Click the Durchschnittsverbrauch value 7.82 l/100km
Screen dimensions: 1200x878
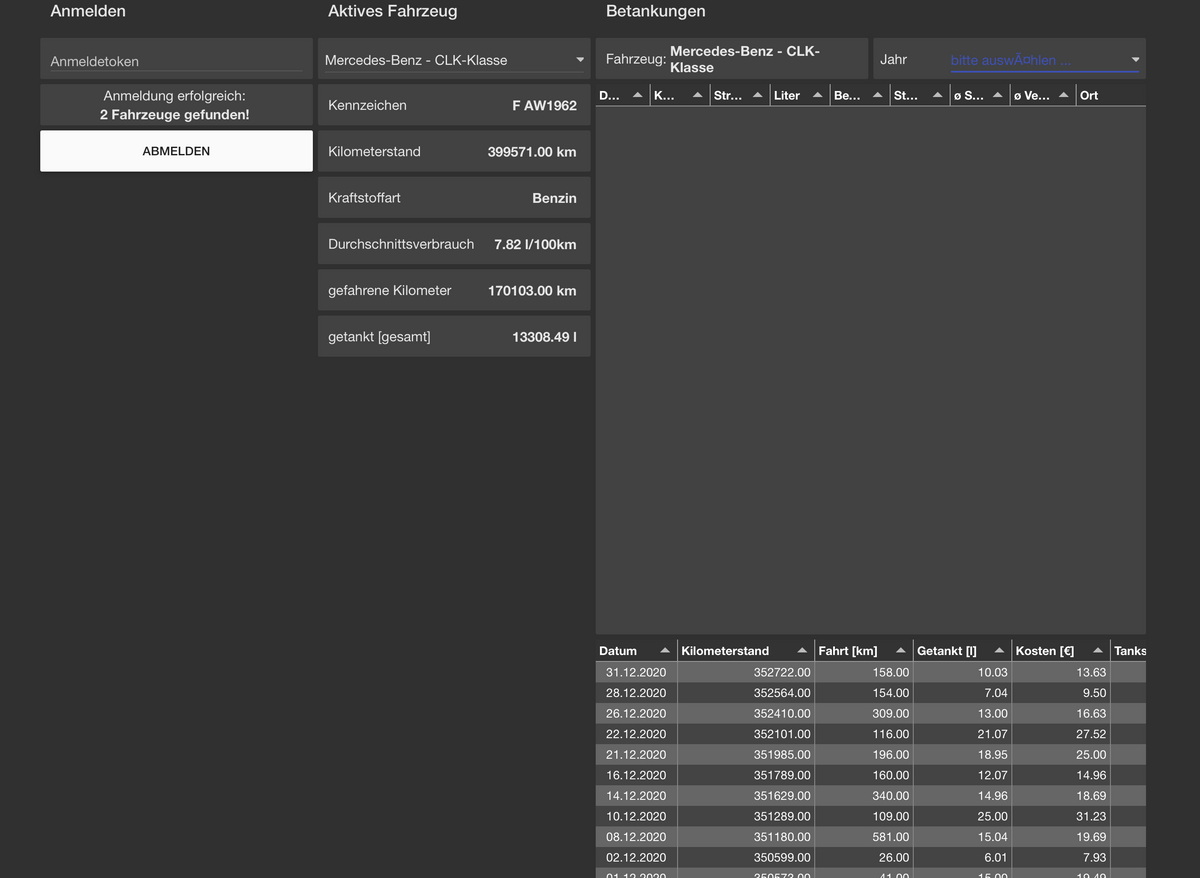pyautogui.click(x=535, y=244)
